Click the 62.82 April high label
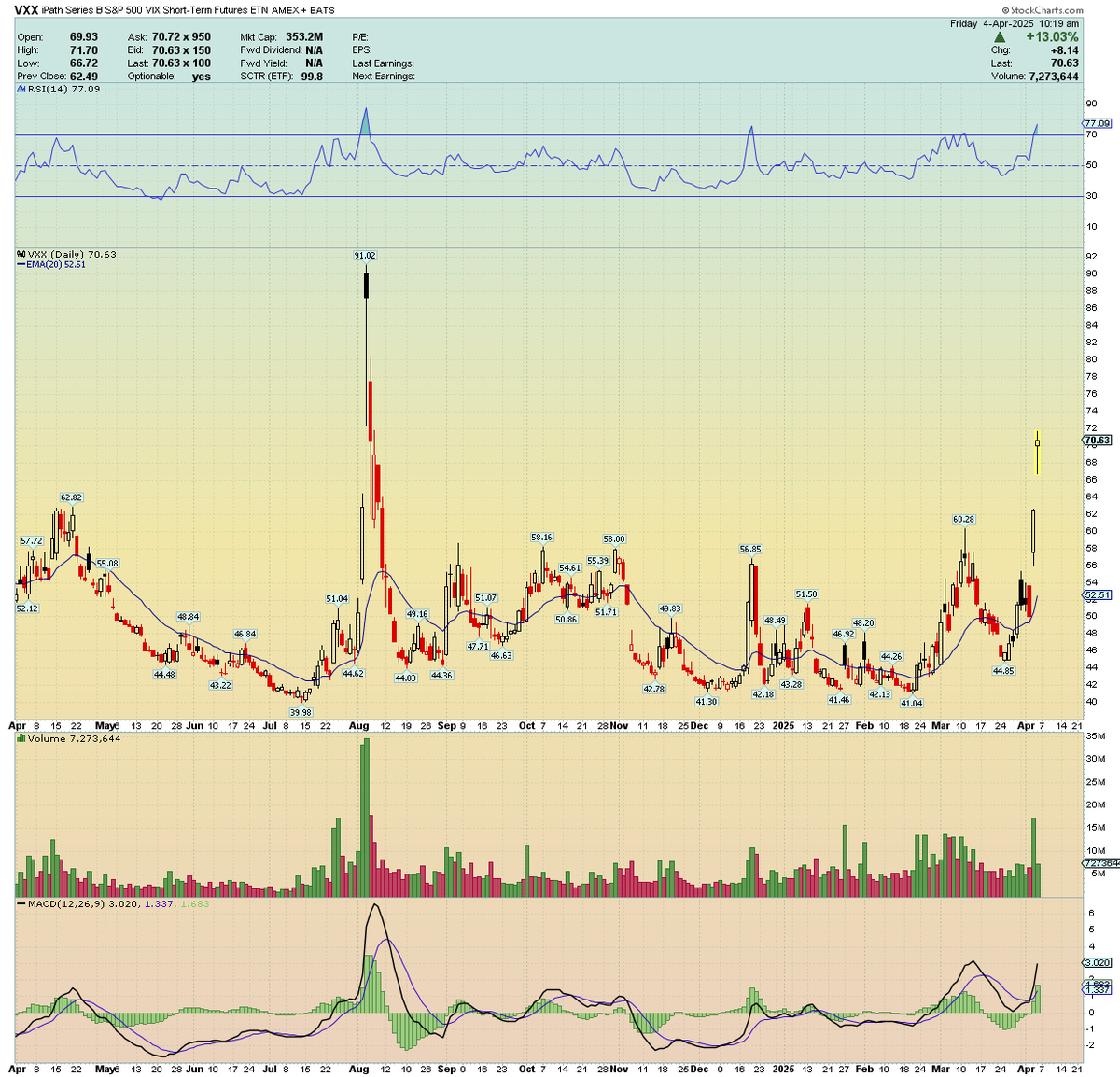Viewport: 1120px width, 1077px height. click(x=71, y=497)
